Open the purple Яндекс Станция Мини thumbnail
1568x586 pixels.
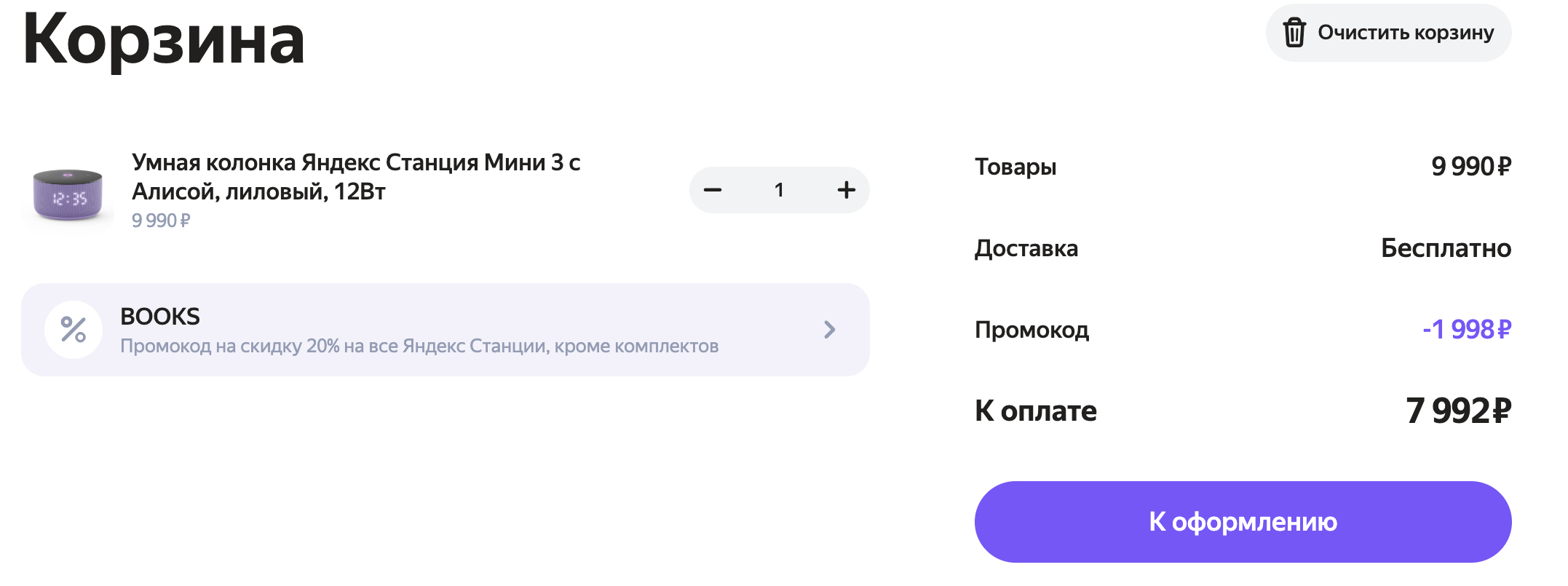click(x=68, y=195)
